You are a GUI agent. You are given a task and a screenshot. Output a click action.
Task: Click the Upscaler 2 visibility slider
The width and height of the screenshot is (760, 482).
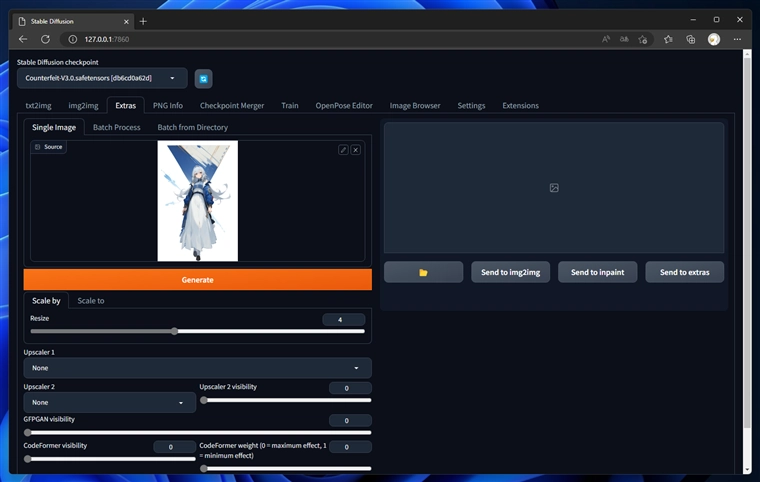click(x=285, y=400)
